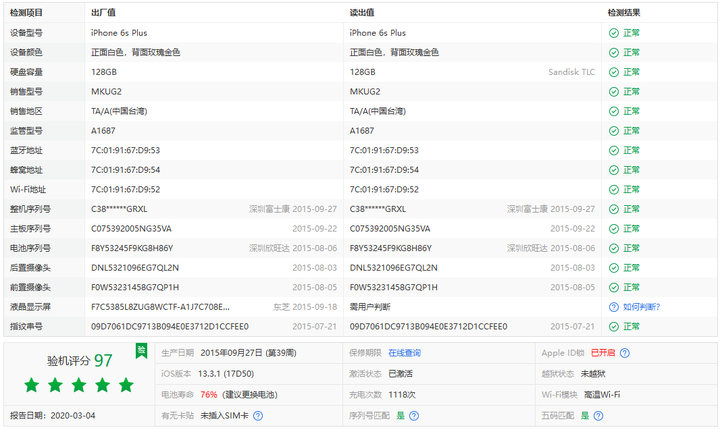Select 128GB in the 读出值 column

362,72
